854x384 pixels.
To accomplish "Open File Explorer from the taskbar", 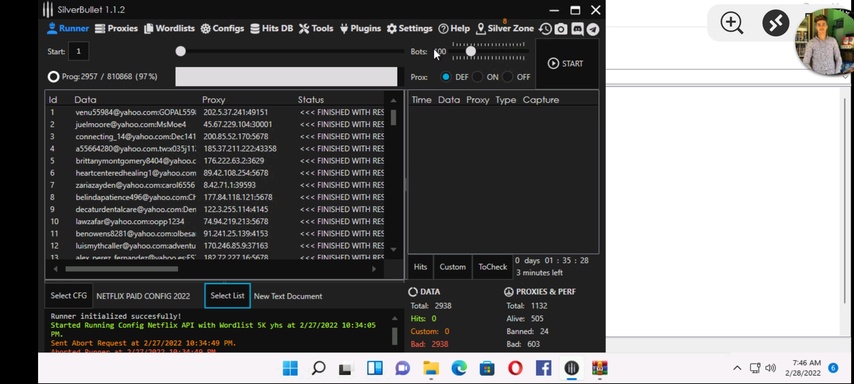I will coord(431,368).
